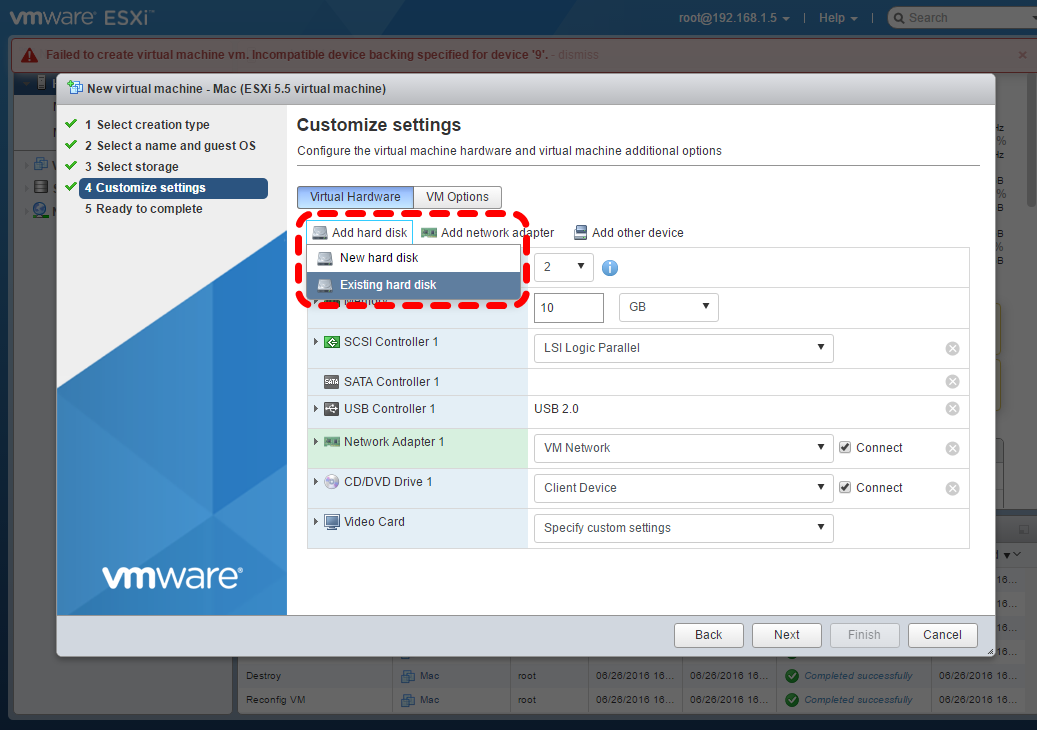Image resolution: width=1037 pixels, height=730 pixels.
Task: Remove USB Controller 1 with its X icon
Action: click(x=952, y=409)
